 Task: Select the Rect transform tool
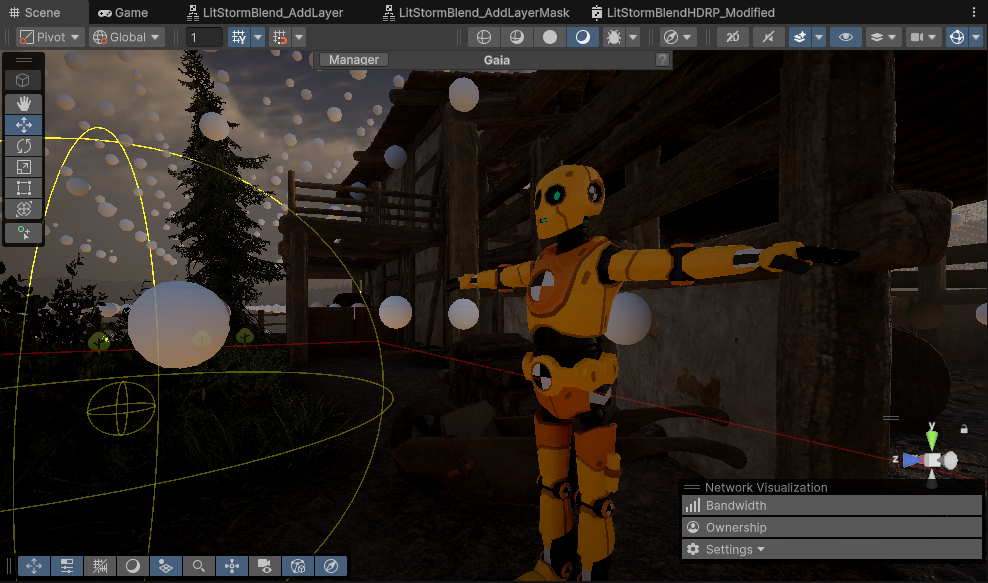(x=23, y=188)
